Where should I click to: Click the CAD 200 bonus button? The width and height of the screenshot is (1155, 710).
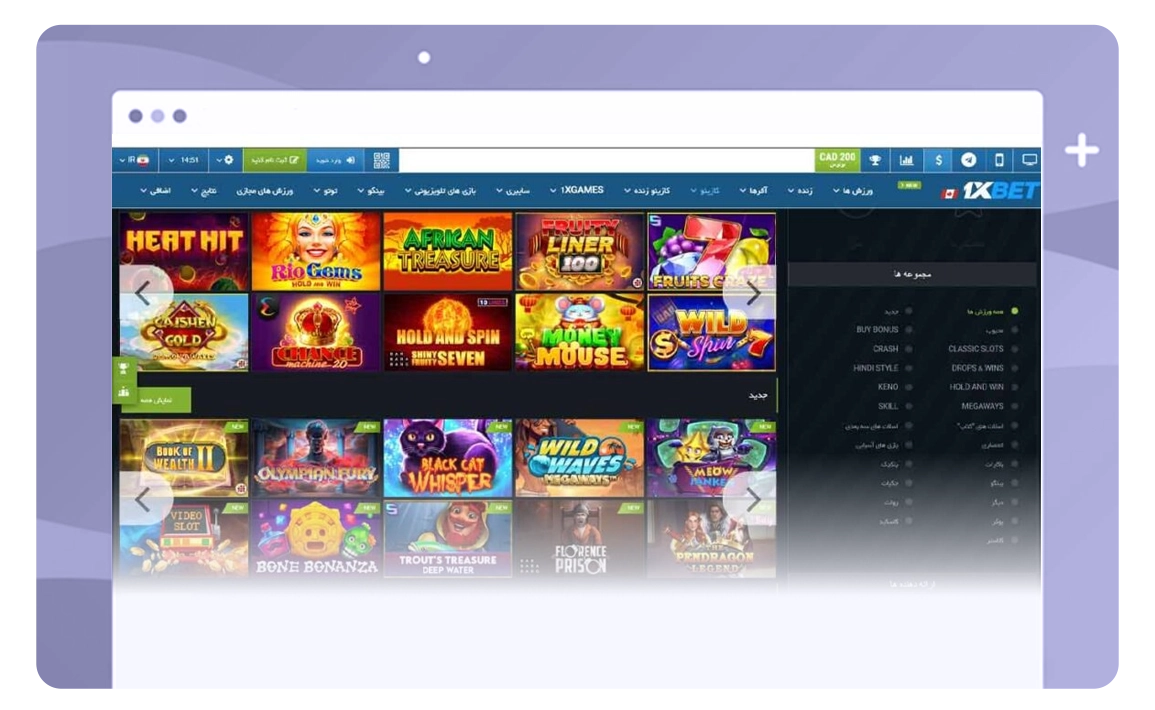click(837, 160)
